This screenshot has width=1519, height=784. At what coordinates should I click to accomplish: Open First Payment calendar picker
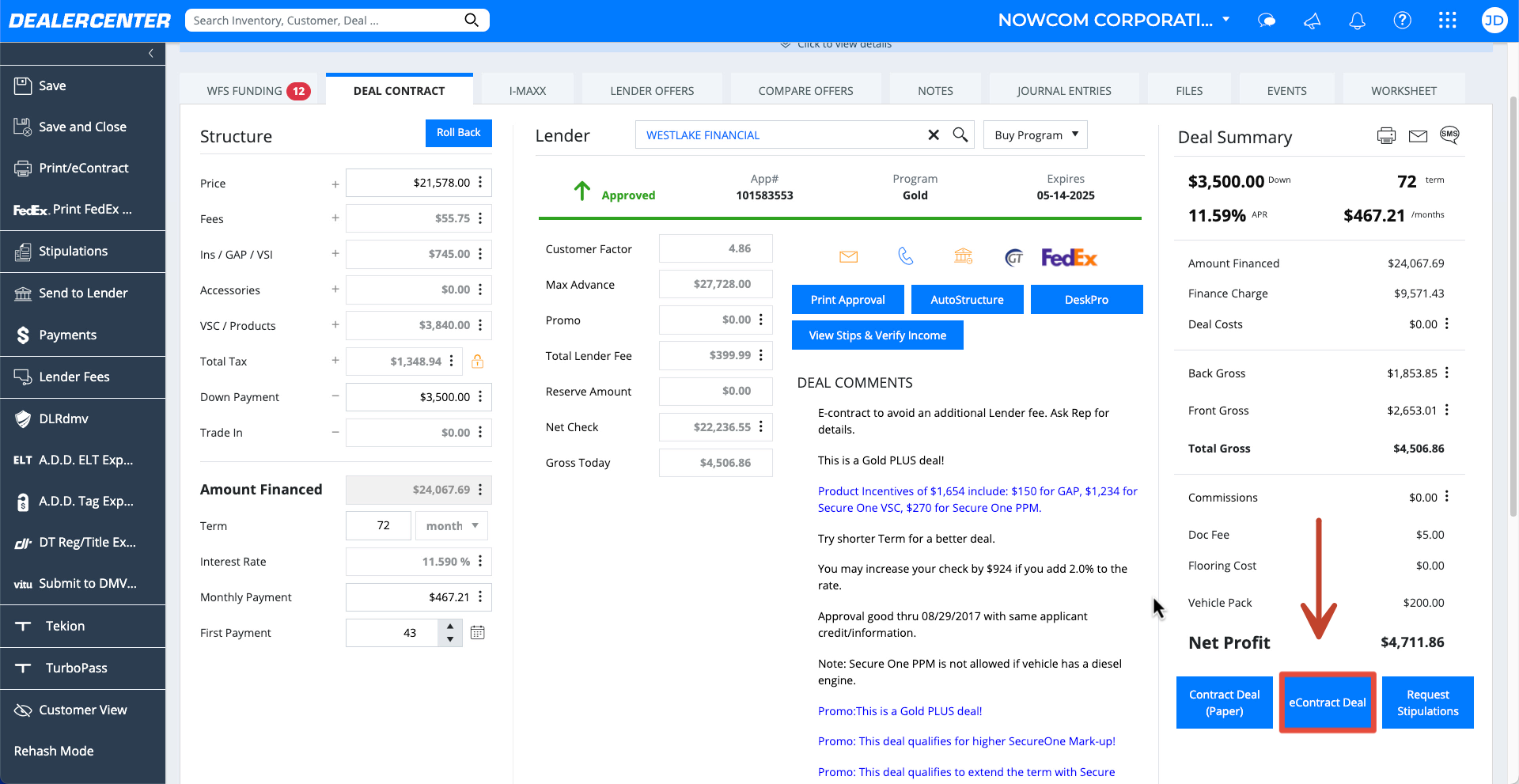pos(478,632)
